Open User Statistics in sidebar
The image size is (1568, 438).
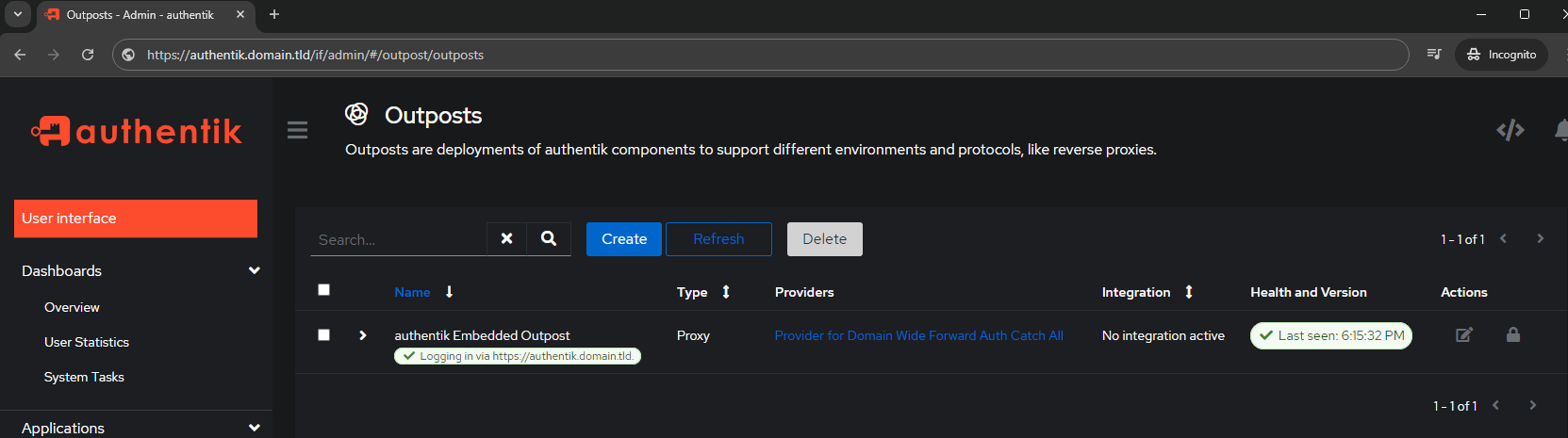tap(87, 342)
